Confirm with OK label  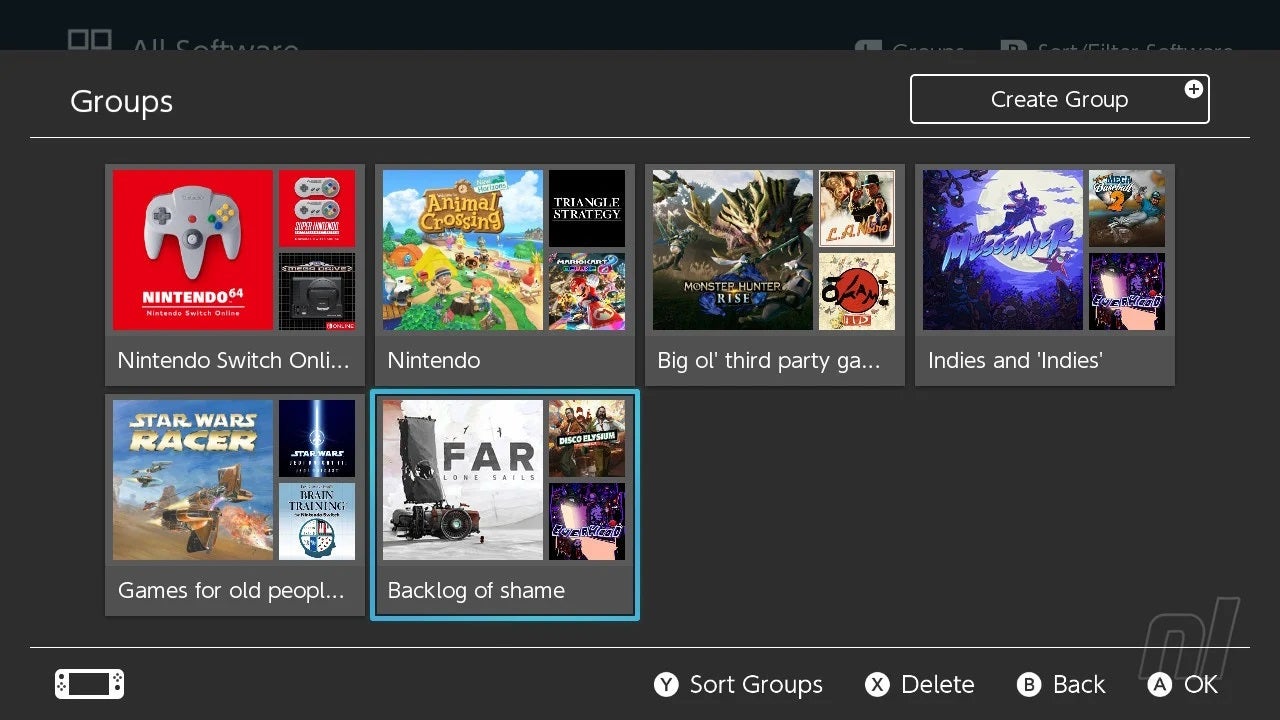point(1201,684)
